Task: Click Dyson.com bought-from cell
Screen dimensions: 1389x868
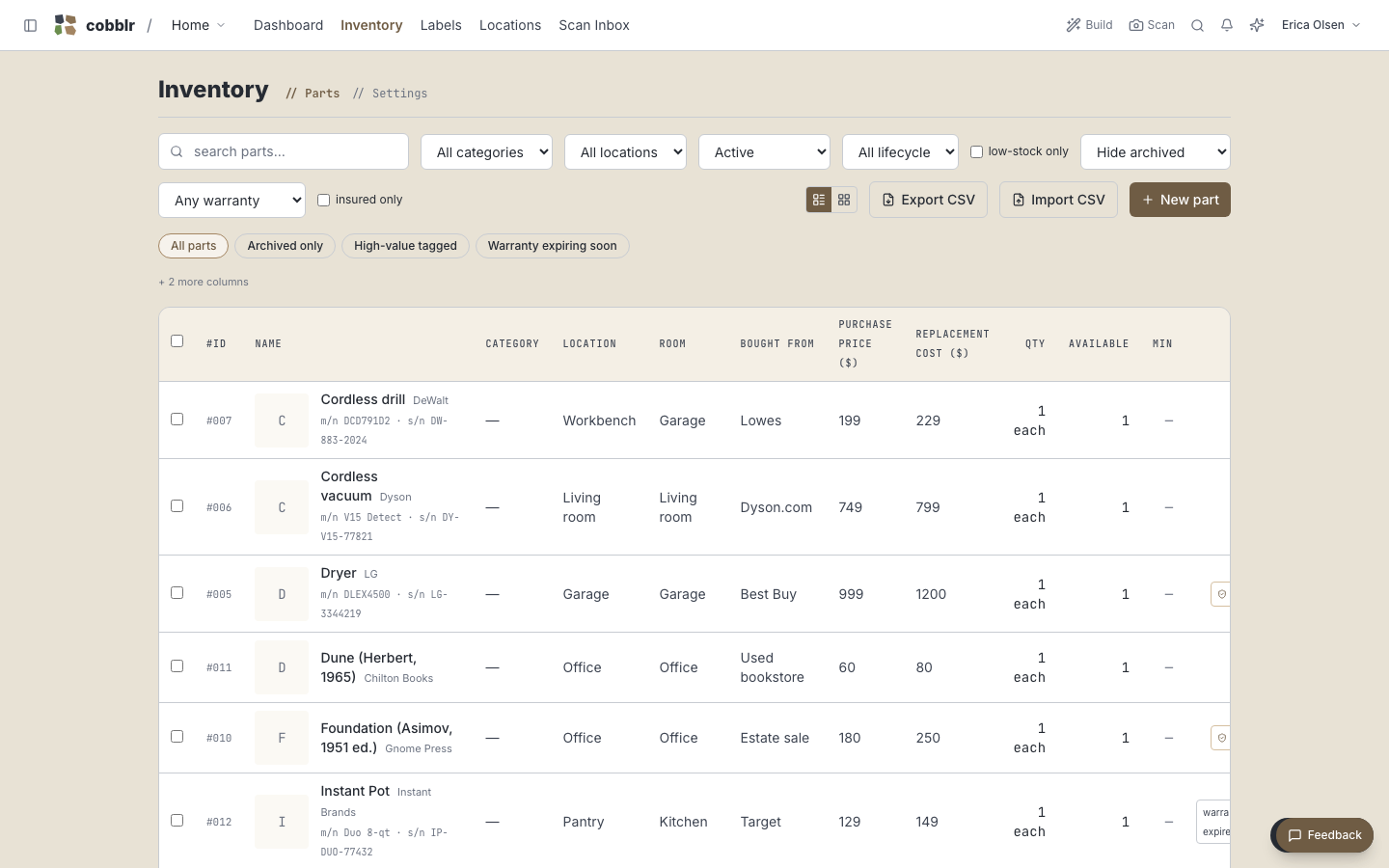Action: pyautogui.click(x=776, y=507)
